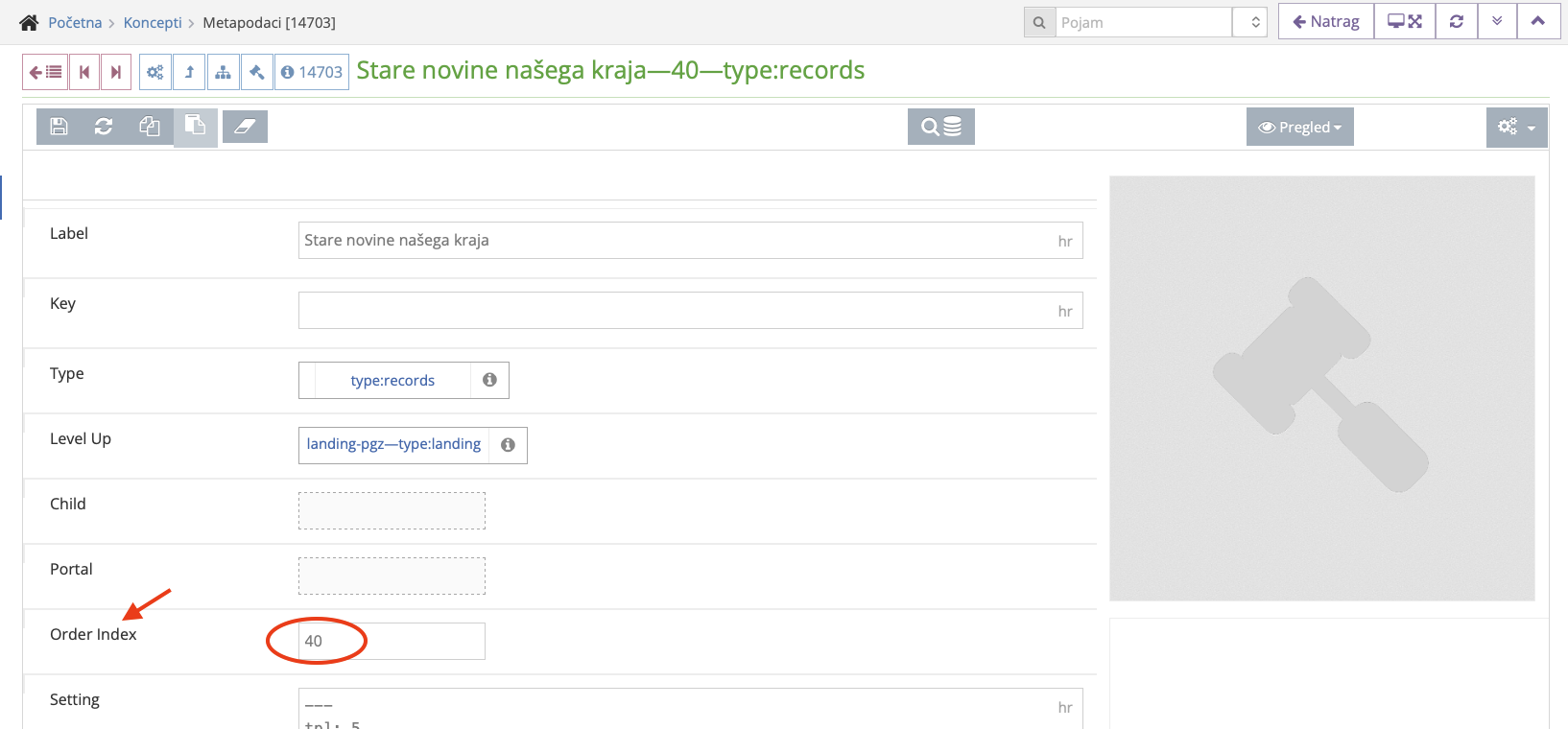
Task: Click the Label input field
Action: tap(691, 241)
